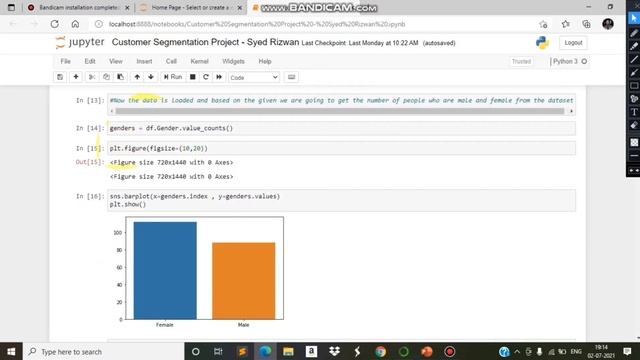
Task: Show hidden system tray icons chevron
Action: coord(517,351)
